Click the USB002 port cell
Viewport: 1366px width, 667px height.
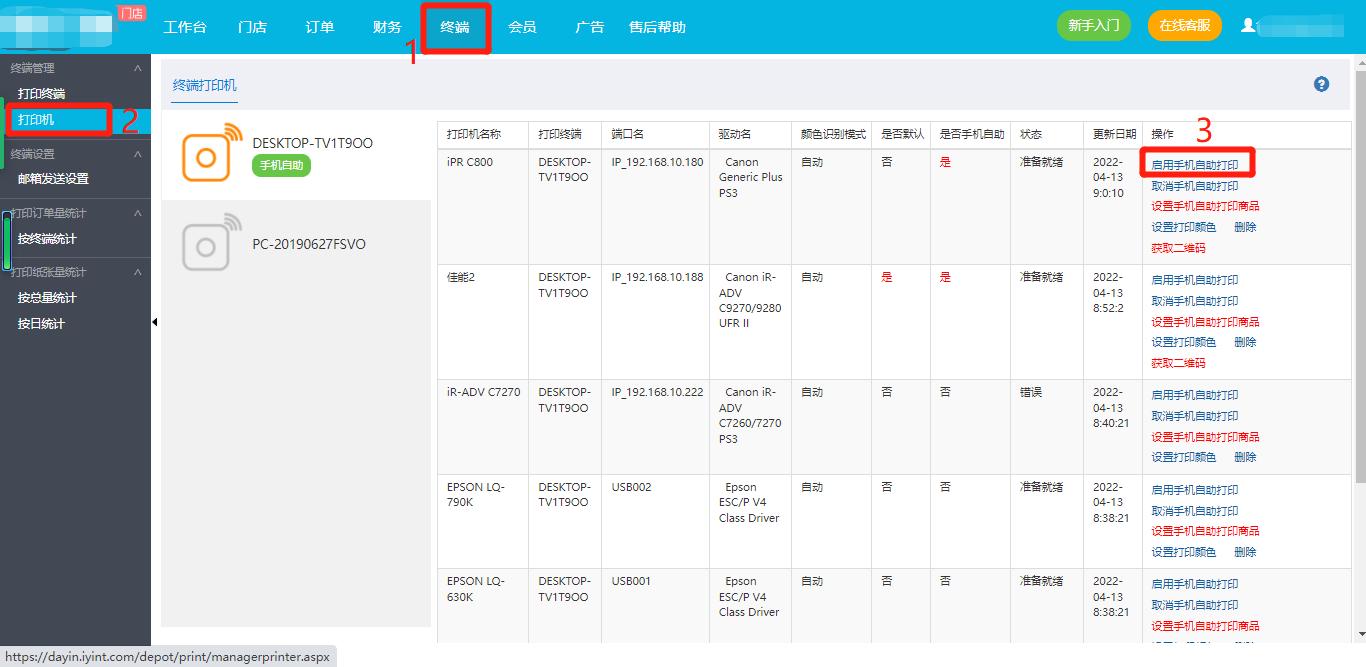(631, 487)
